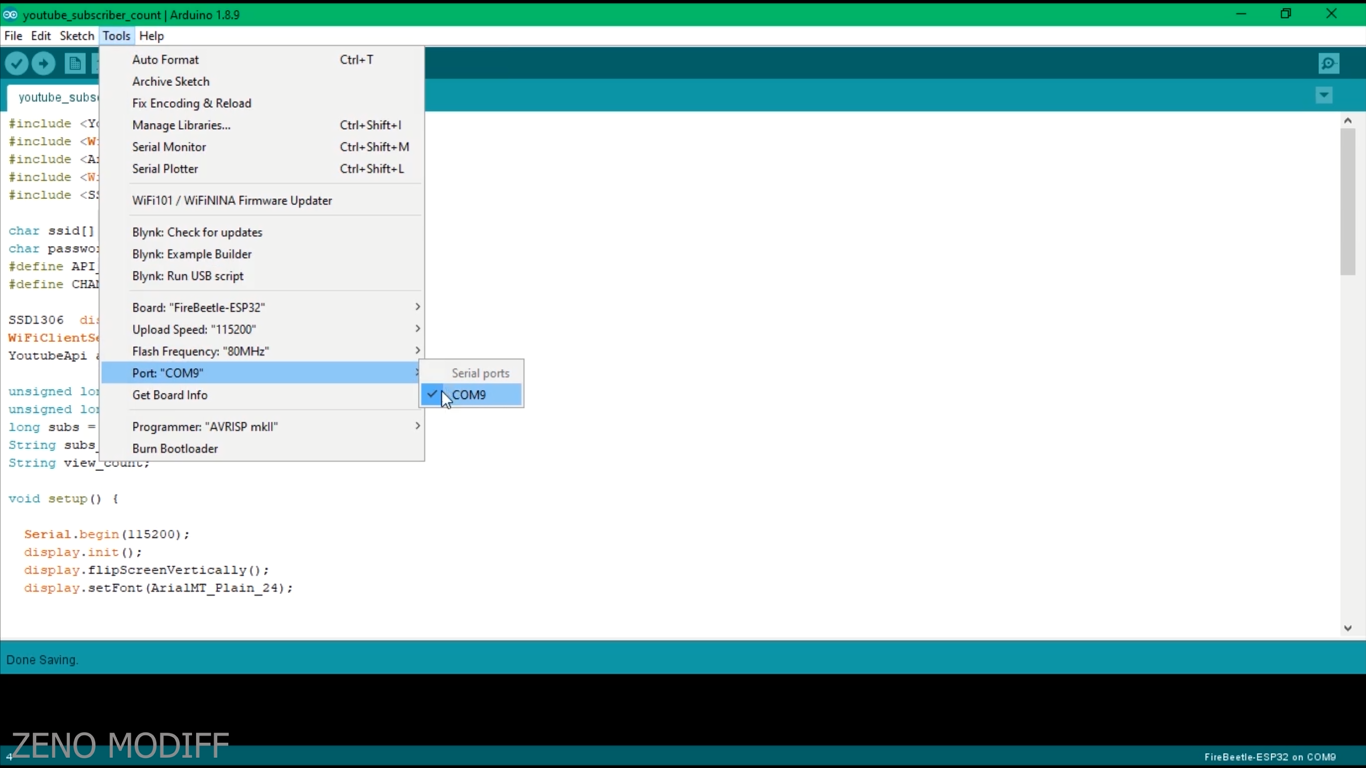The image size is (1366, 768).
Task: Click the Arduino app icon in title bar
Action: 10,15
